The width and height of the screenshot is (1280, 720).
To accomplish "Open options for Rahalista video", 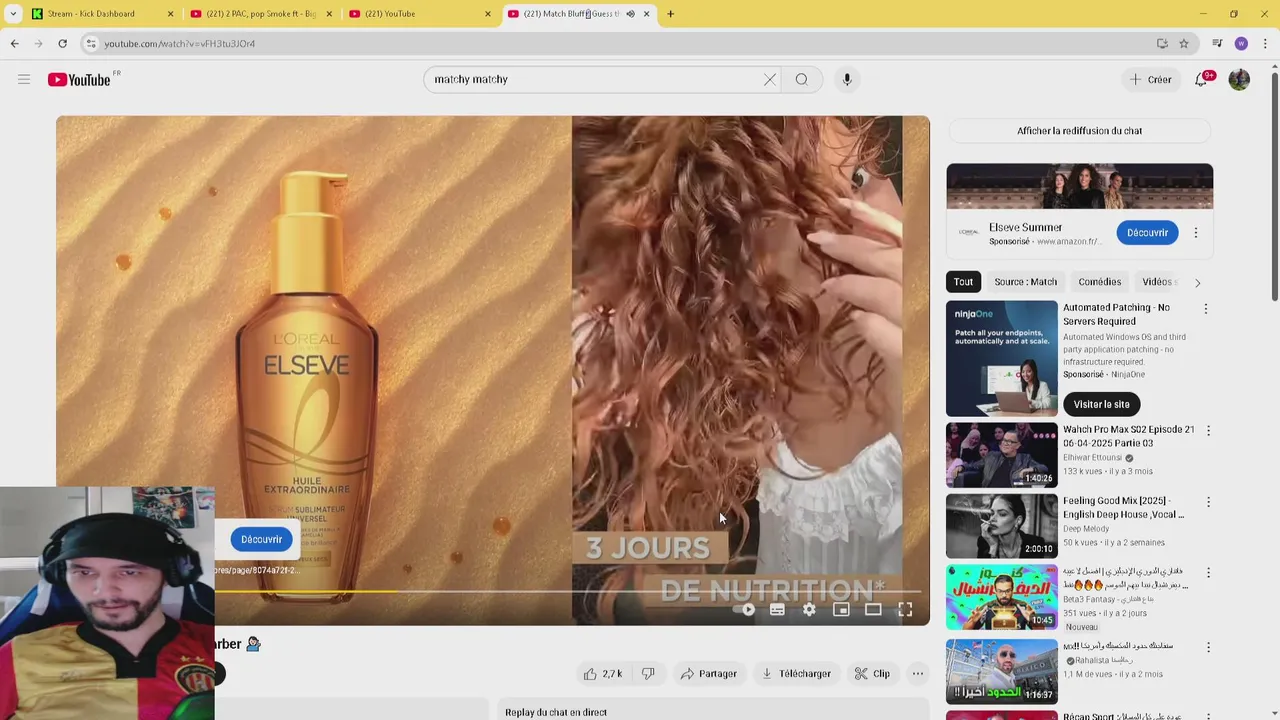I will 1208,647.
